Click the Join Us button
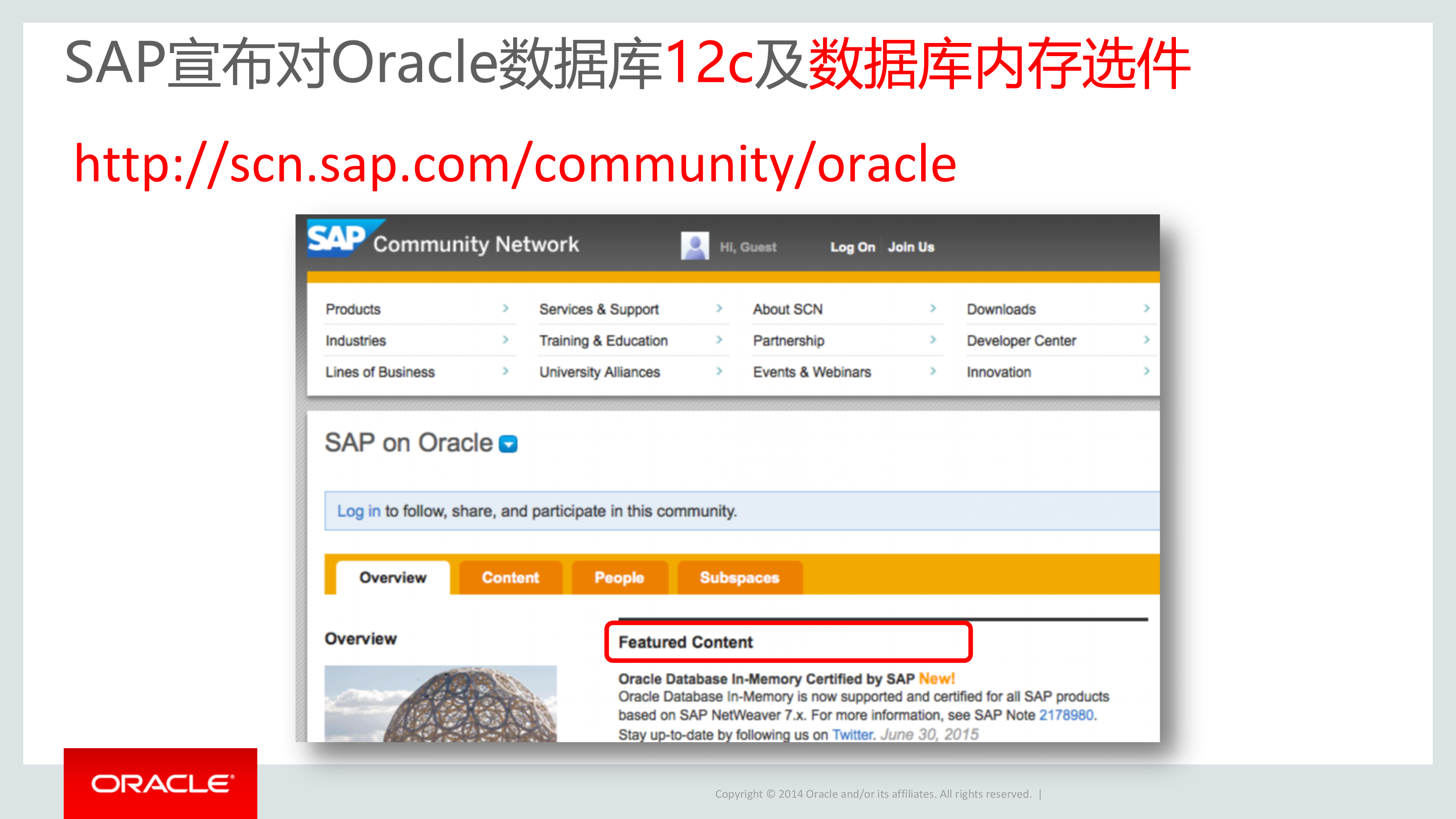The image size is (1456, 819). point(911,246)
